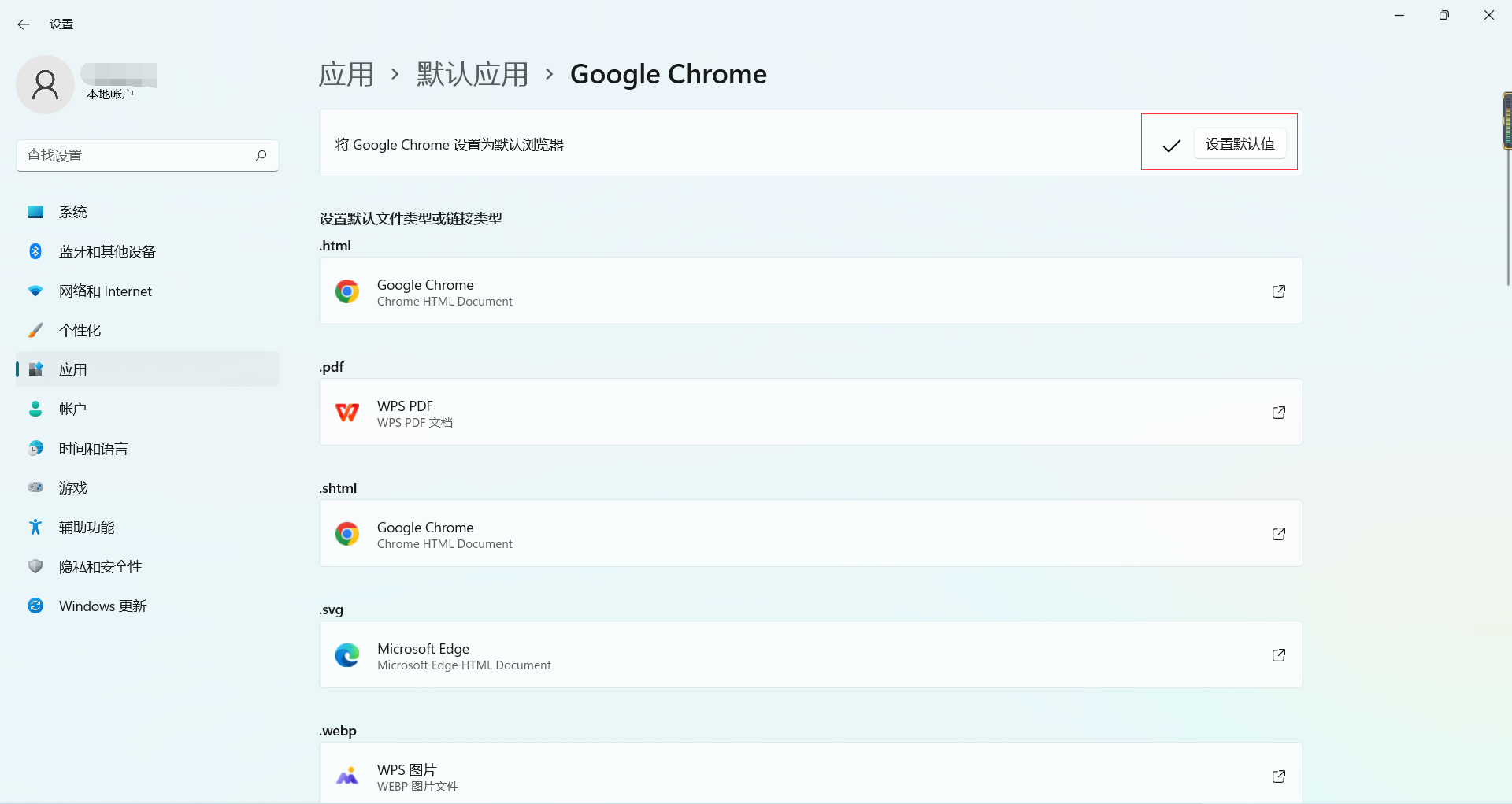Open 时间和语言 settings
The width and height of the screenshot is (1512, 804).
(x=147, y=448)
